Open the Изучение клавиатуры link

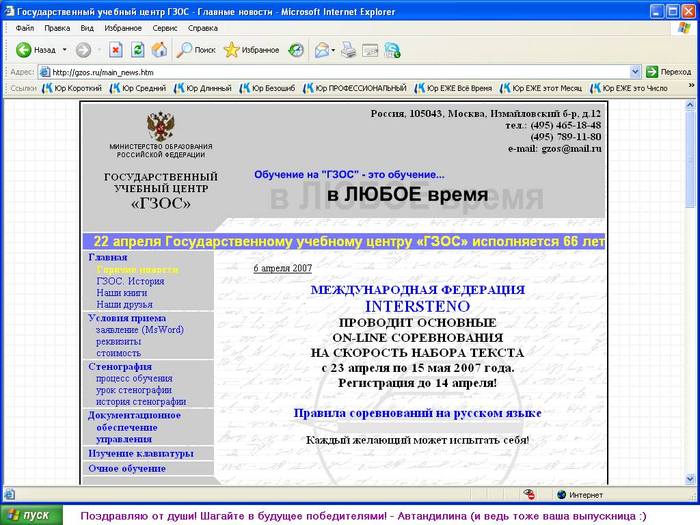pyautogui.click(x=141, y=454)
